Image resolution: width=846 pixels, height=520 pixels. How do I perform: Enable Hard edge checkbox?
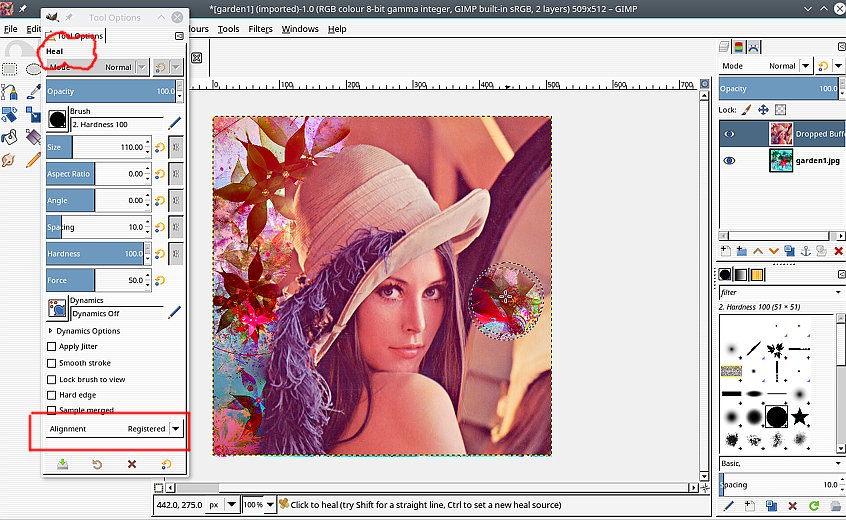[x=52, y=395]
